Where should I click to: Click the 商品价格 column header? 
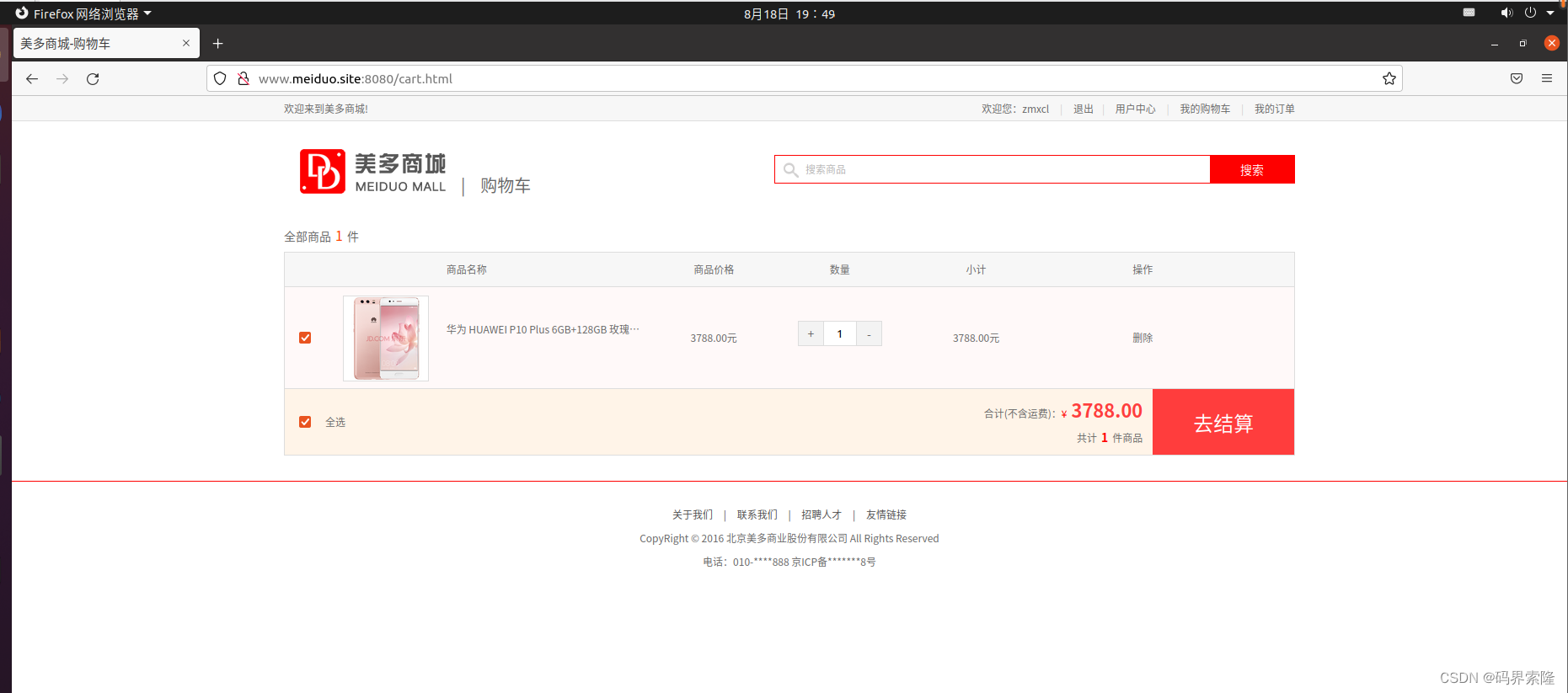(x=714, y=269)
